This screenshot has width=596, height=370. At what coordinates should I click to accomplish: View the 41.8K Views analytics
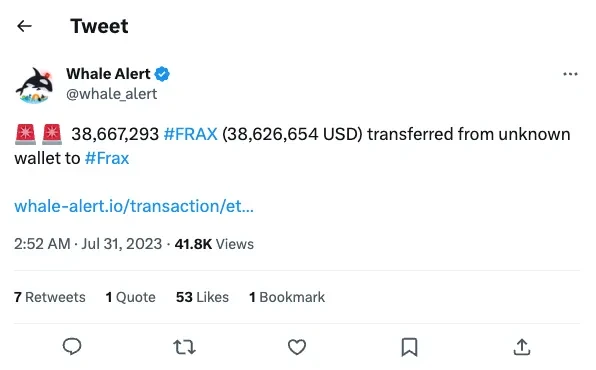tap(214, 244)
